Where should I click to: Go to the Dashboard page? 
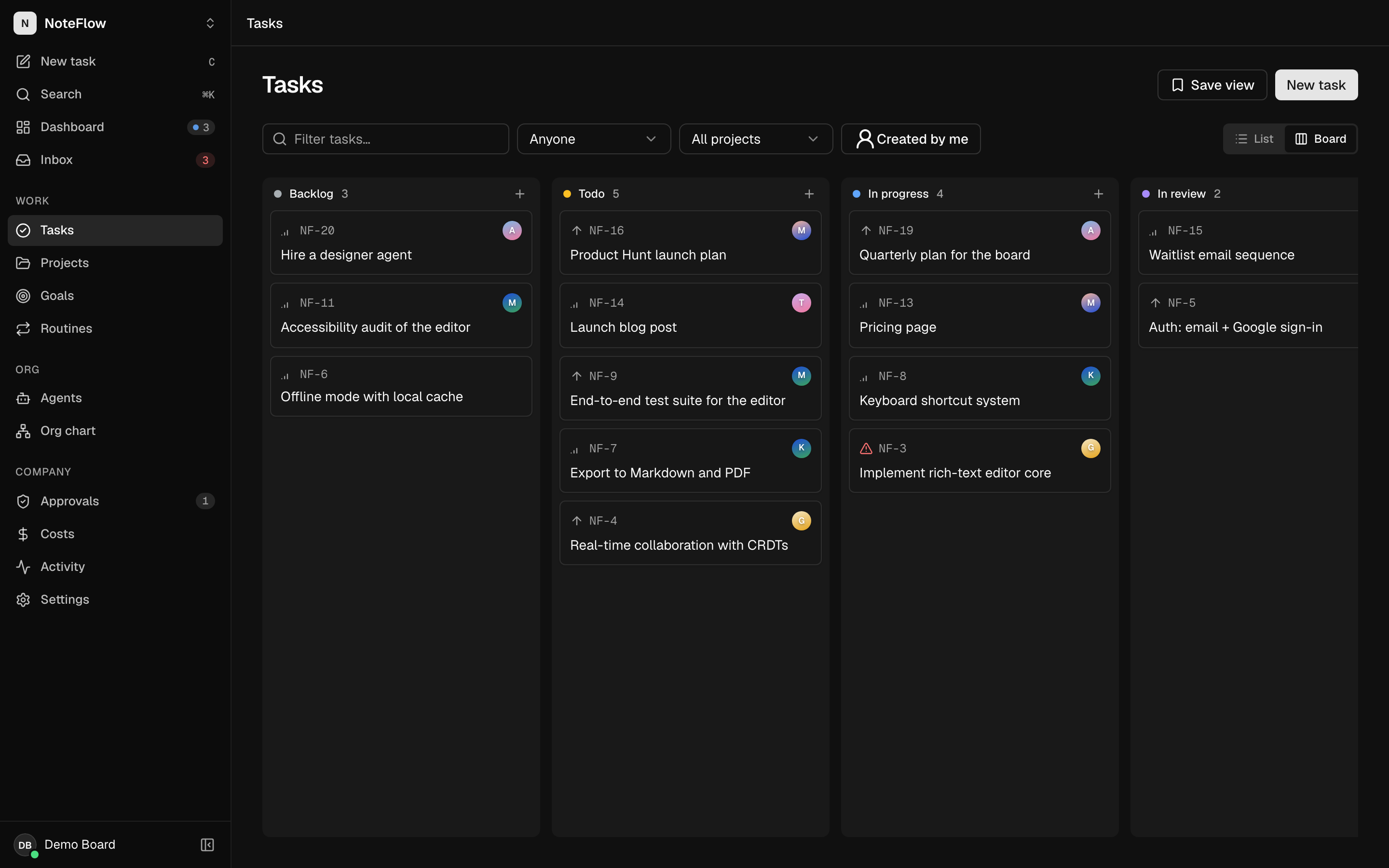coord(115,127)
